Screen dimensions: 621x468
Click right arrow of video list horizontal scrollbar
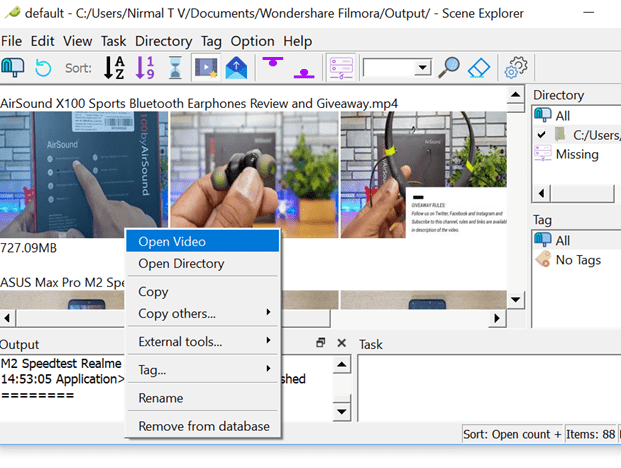coord(497,318)
